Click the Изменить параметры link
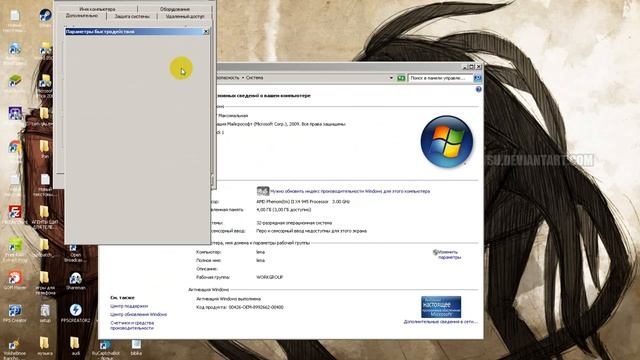 449,255
